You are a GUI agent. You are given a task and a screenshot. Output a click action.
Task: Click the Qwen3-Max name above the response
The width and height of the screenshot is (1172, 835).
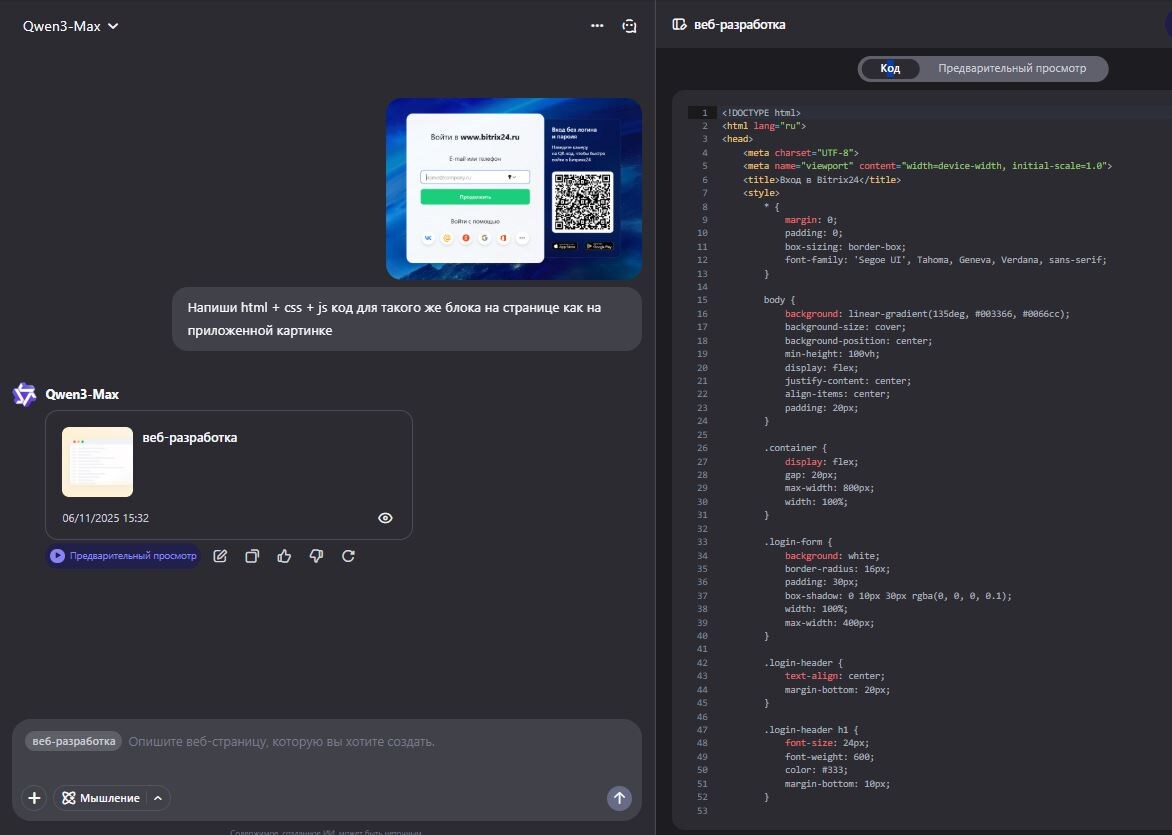(82, 395)
